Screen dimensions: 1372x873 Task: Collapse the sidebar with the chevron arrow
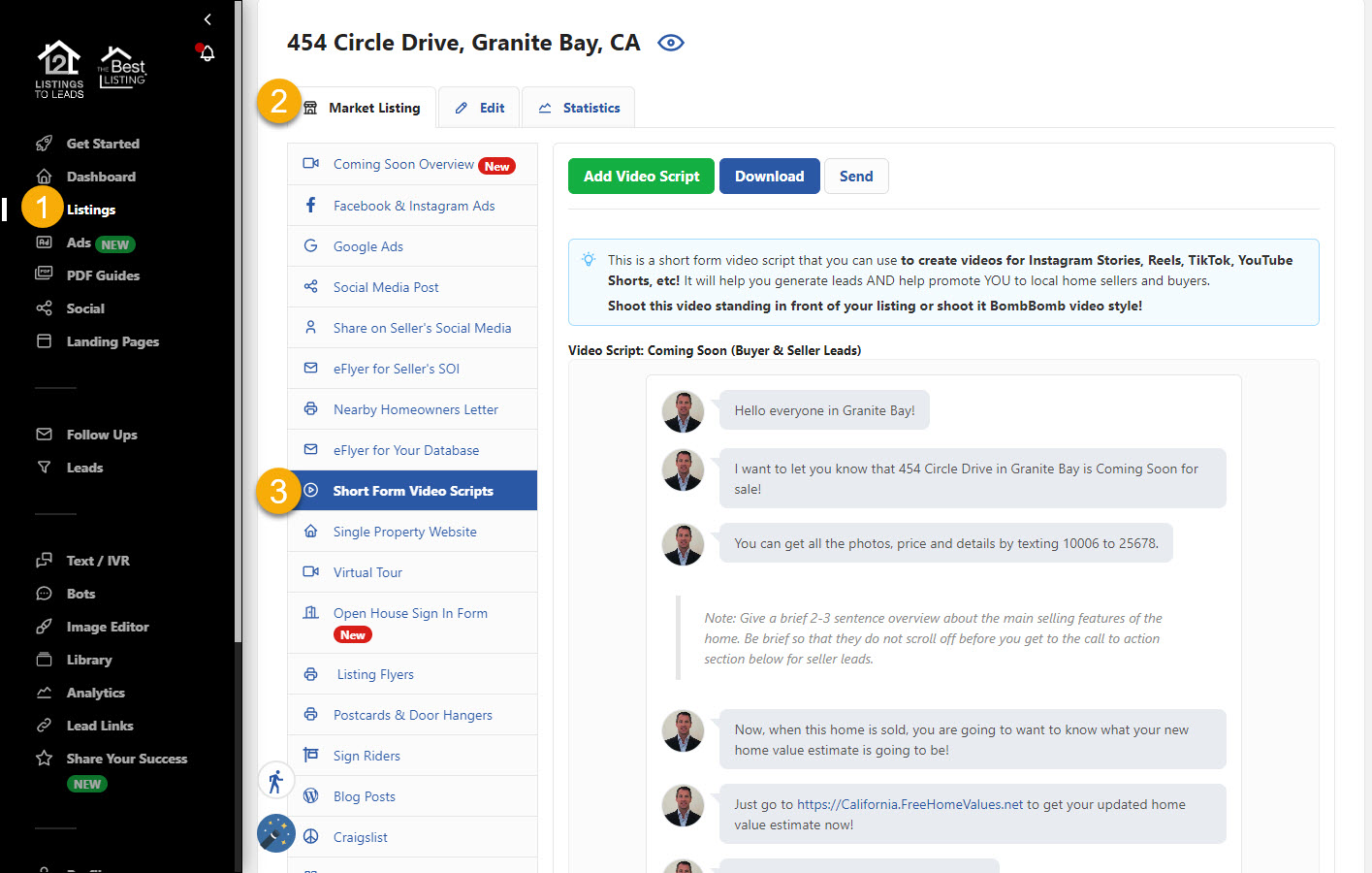tap(207, 19)
